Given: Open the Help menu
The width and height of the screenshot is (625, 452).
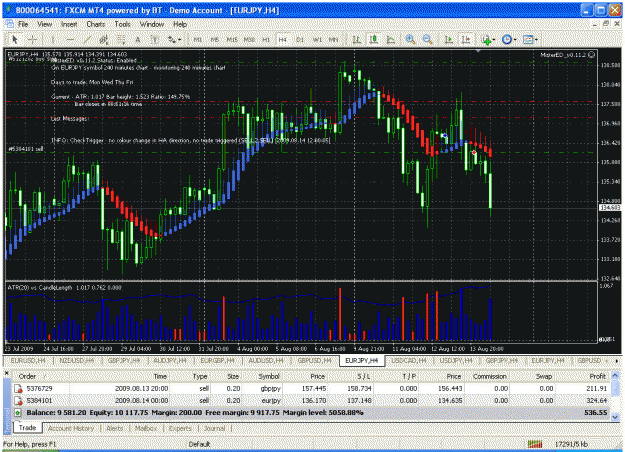Looking at the screenshot, I should 180,24.
